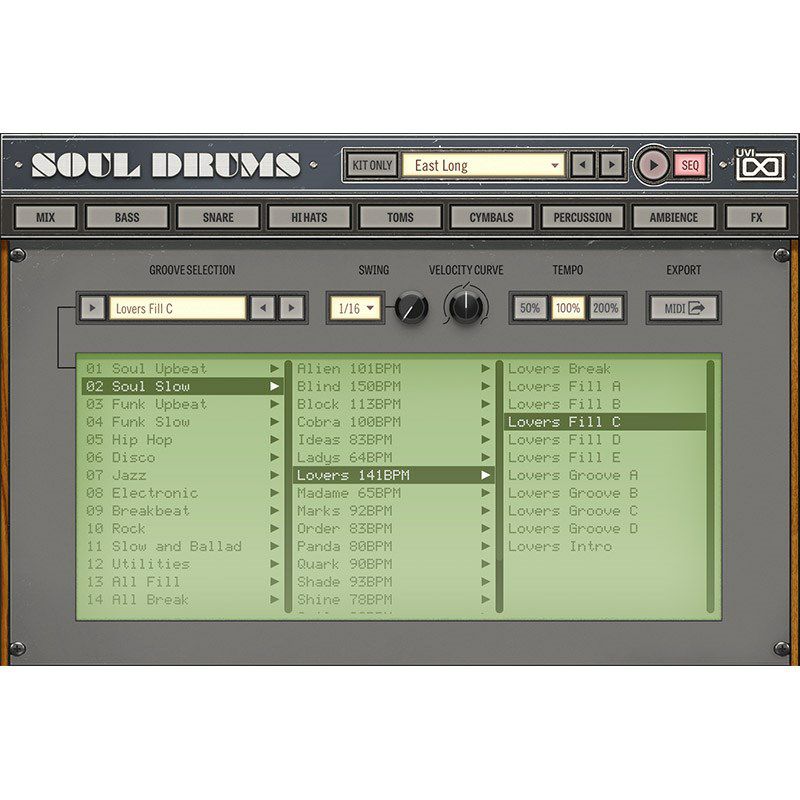
Task: Toggle the KIT ONLY button
Action: point(372,165)
